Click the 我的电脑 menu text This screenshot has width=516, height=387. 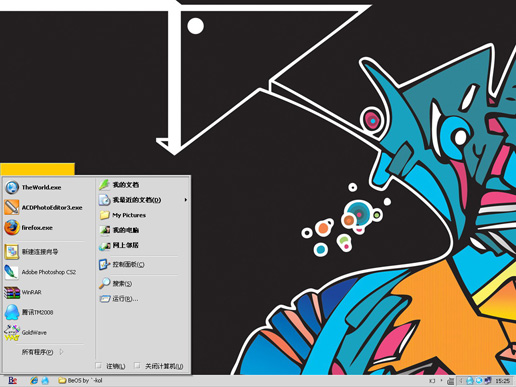126,230
